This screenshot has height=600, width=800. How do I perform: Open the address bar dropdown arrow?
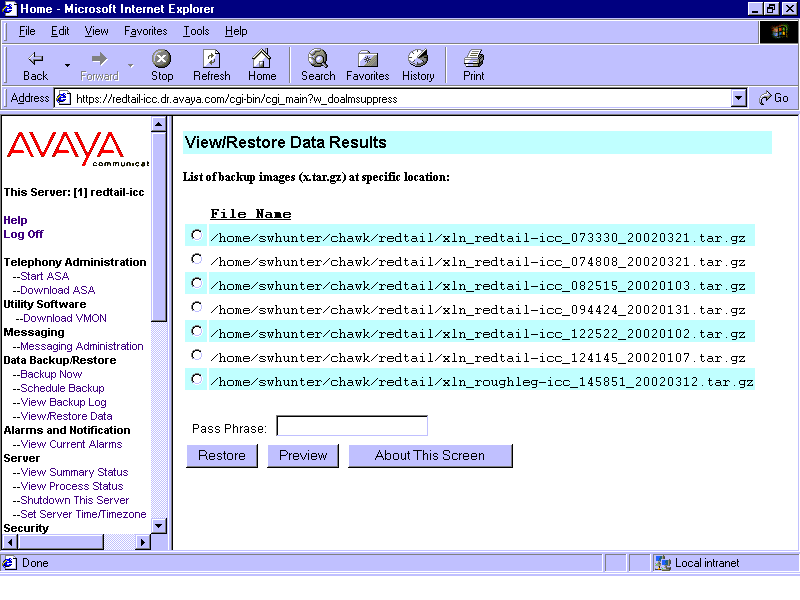click(738, 98)
